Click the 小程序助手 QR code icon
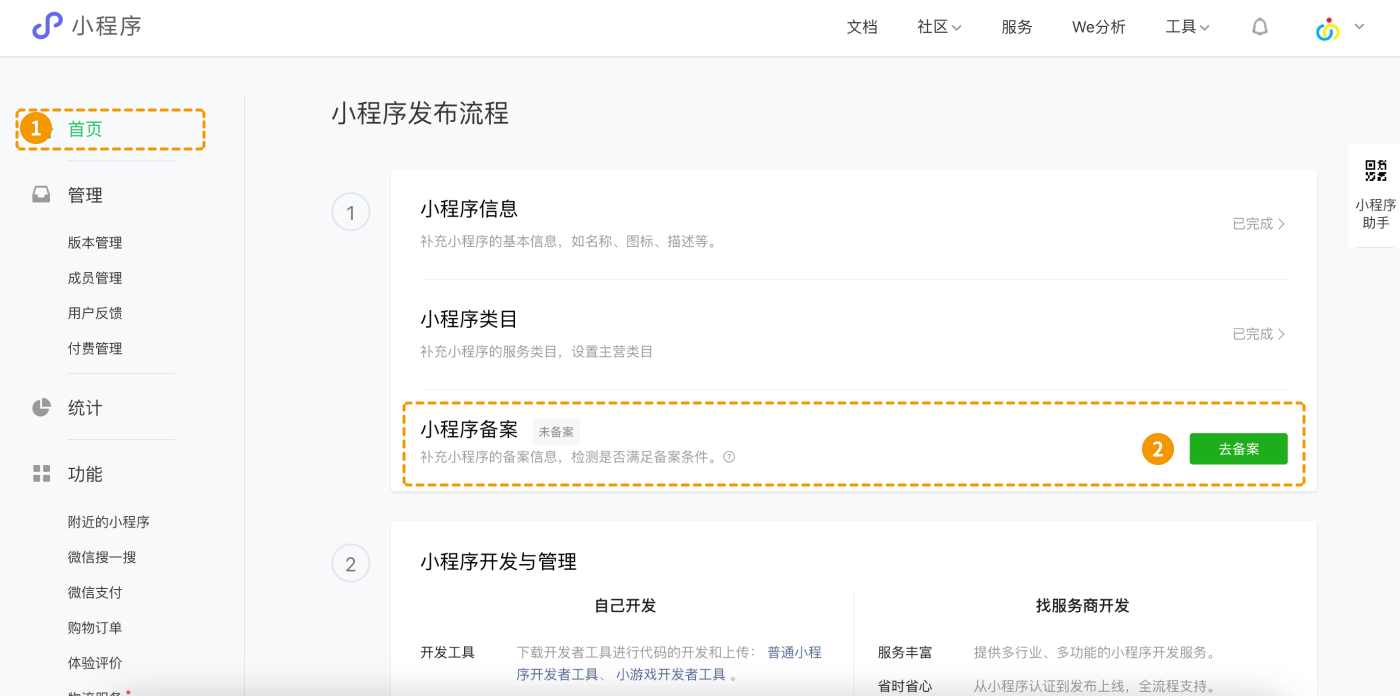 1372,169
